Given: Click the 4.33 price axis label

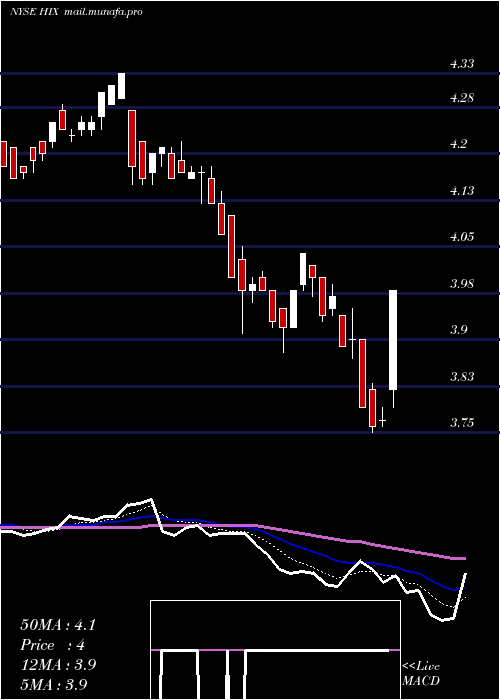Looking at the screenshot, I should click(462, 64).
